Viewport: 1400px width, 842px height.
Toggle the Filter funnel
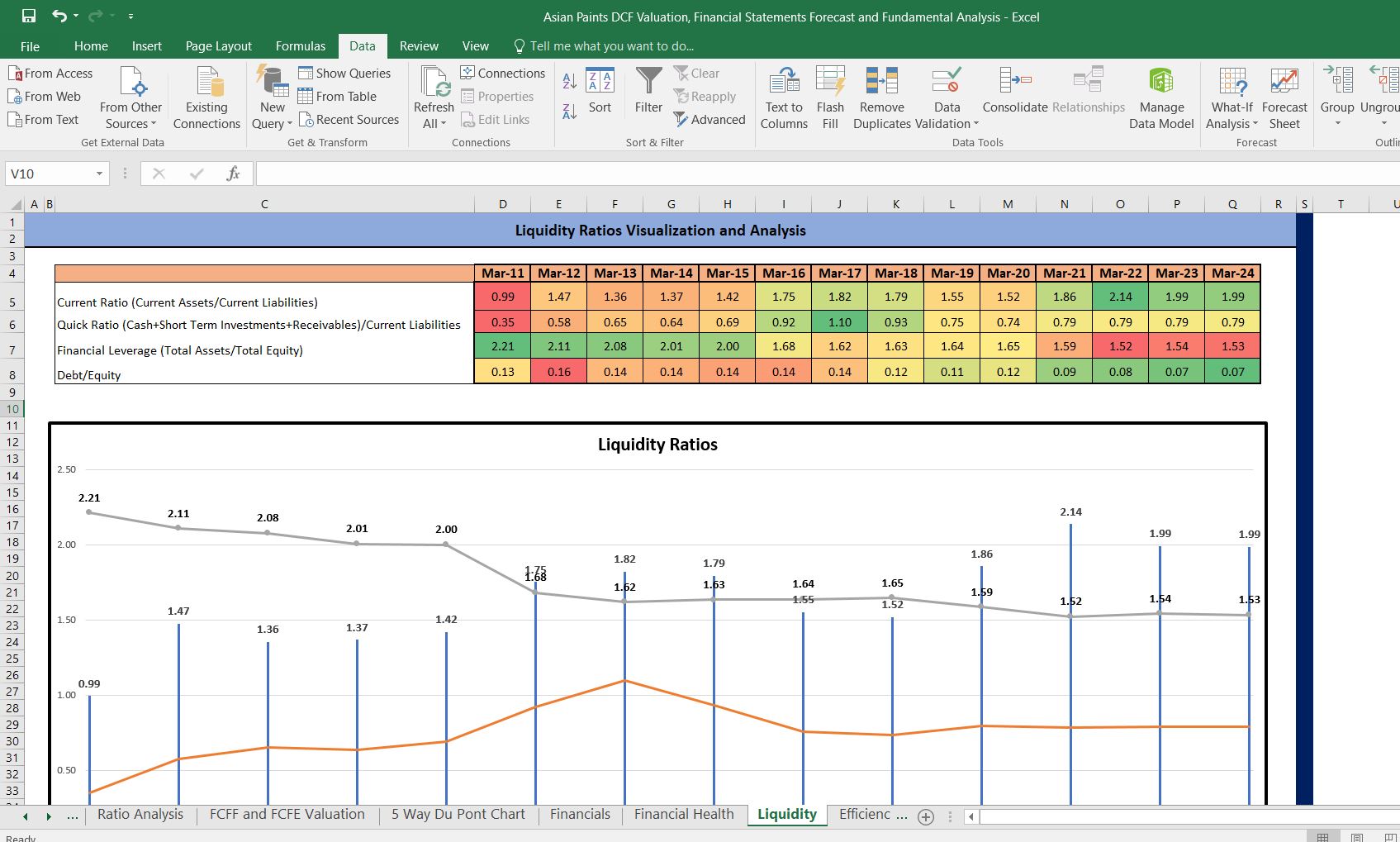648,91
